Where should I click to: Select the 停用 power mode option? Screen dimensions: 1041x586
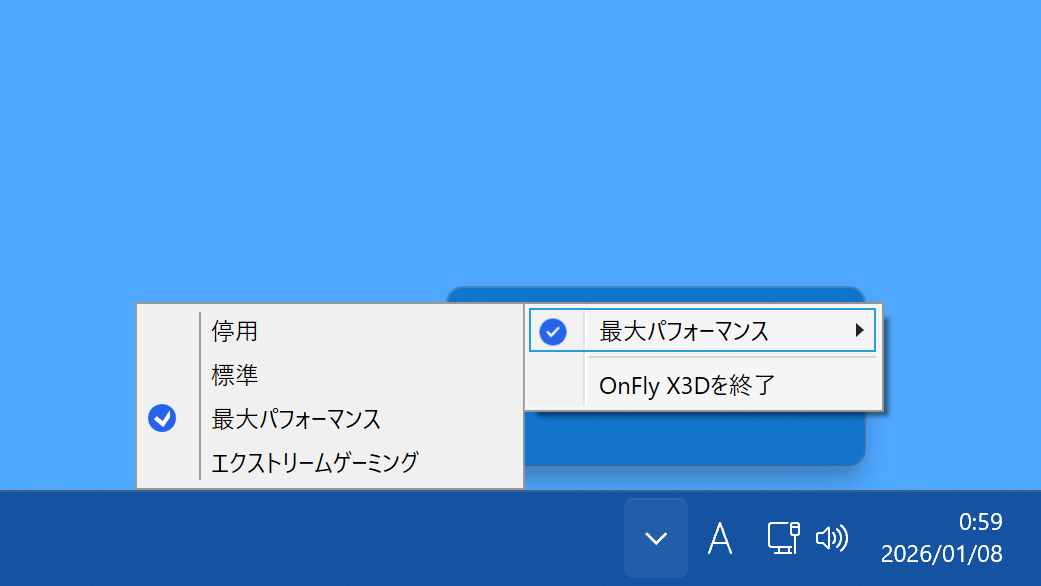click(235, 330)
